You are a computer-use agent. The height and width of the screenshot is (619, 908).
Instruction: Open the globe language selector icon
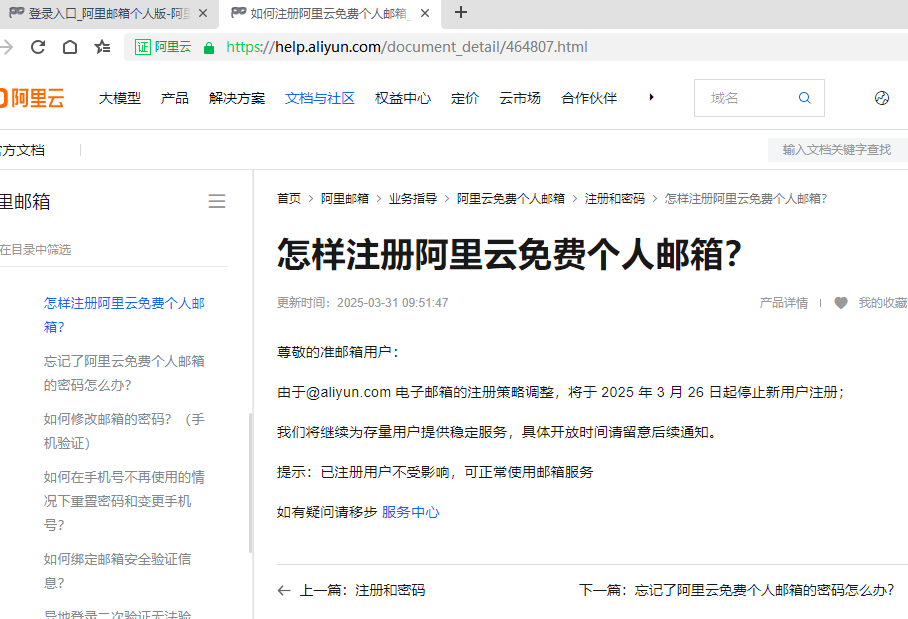click(882, 98)
